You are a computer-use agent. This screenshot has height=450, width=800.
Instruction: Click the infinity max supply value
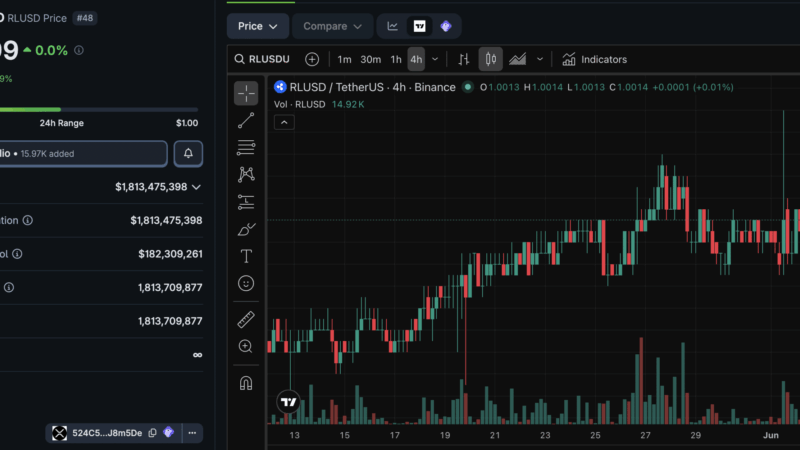point(197,355)
